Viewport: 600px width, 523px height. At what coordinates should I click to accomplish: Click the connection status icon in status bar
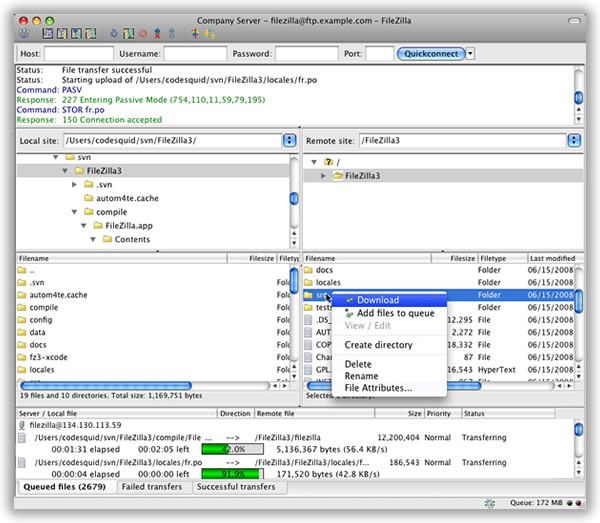pyautogui.click(x=490, y=503)
